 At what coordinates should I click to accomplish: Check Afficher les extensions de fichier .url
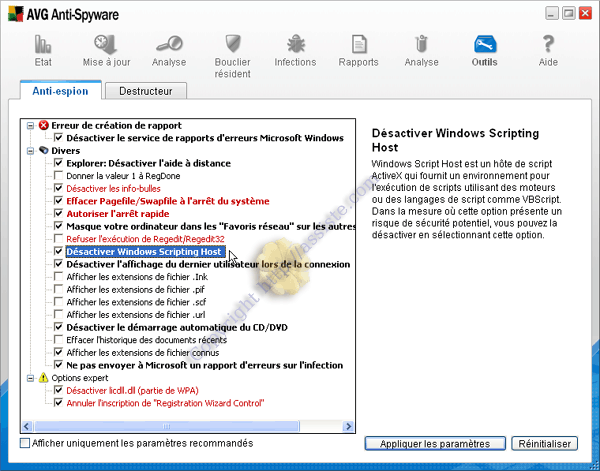tap(58, 315)
